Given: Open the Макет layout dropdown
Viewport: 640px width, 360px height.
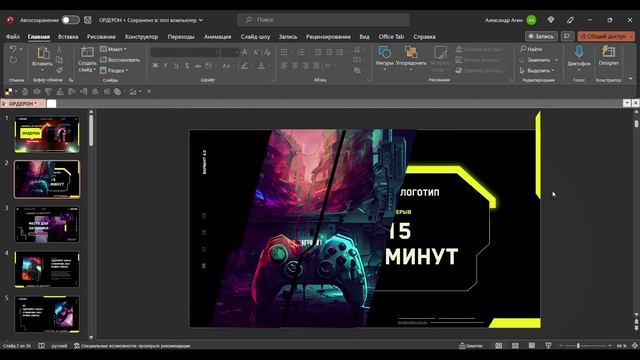Looking at the screenshot, I should [113, 49].
